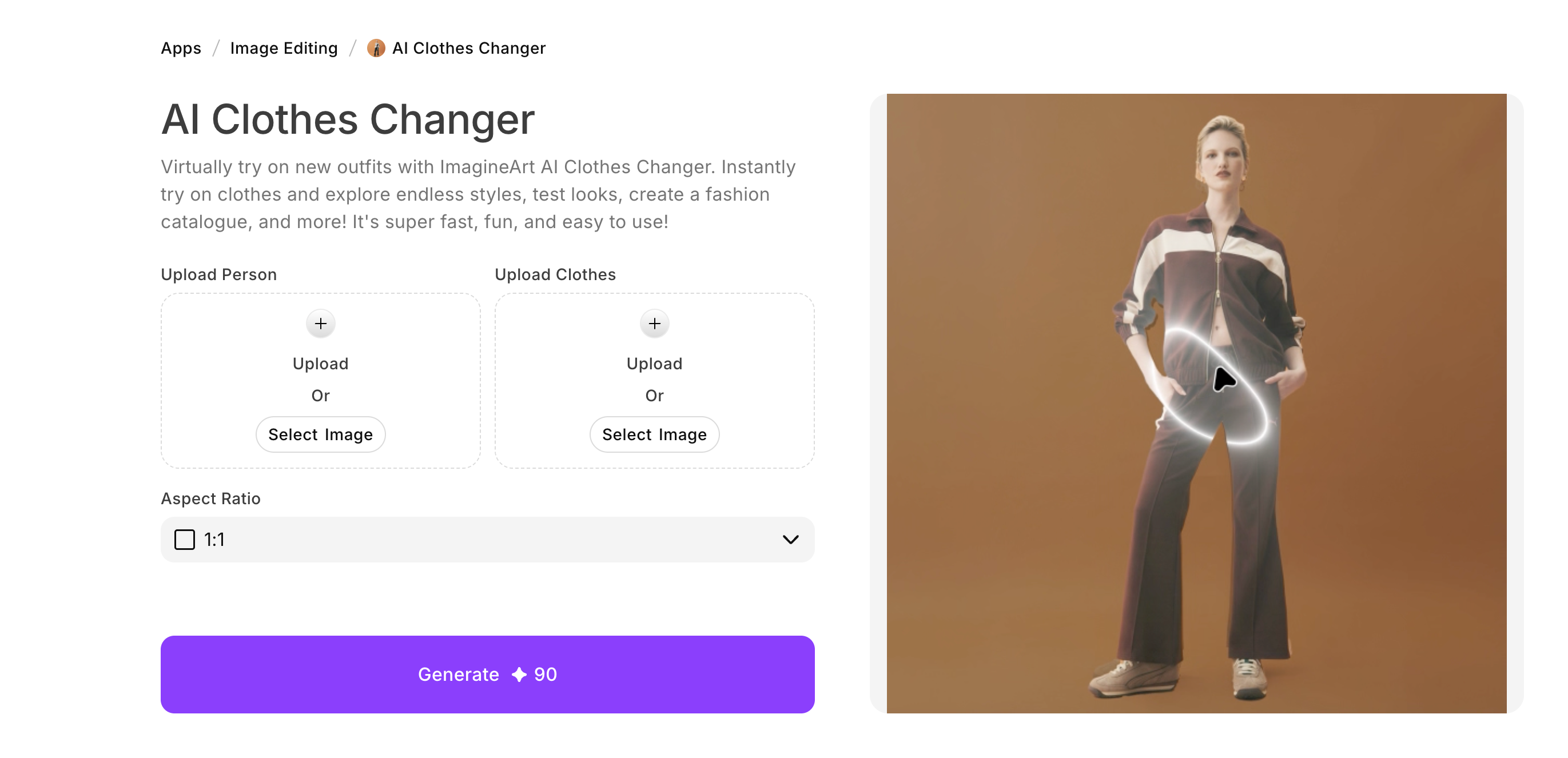This screenshot has width=1568, height=758.
Task: Expand the Aspect Ratio chevron arrow
Action: point(790,540)
